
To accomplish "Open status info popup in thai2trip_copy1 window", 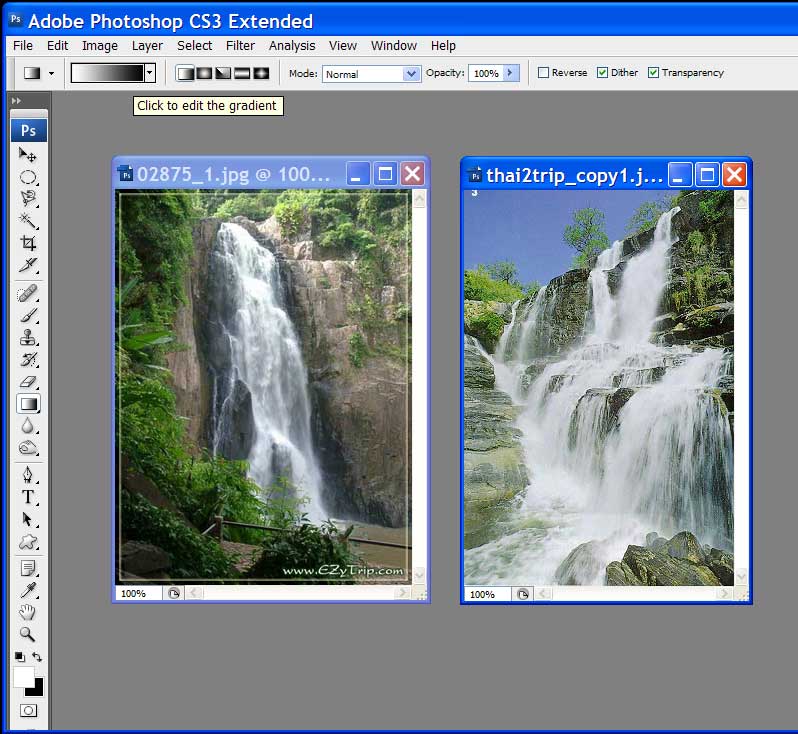I will click(x=523, y=594).
